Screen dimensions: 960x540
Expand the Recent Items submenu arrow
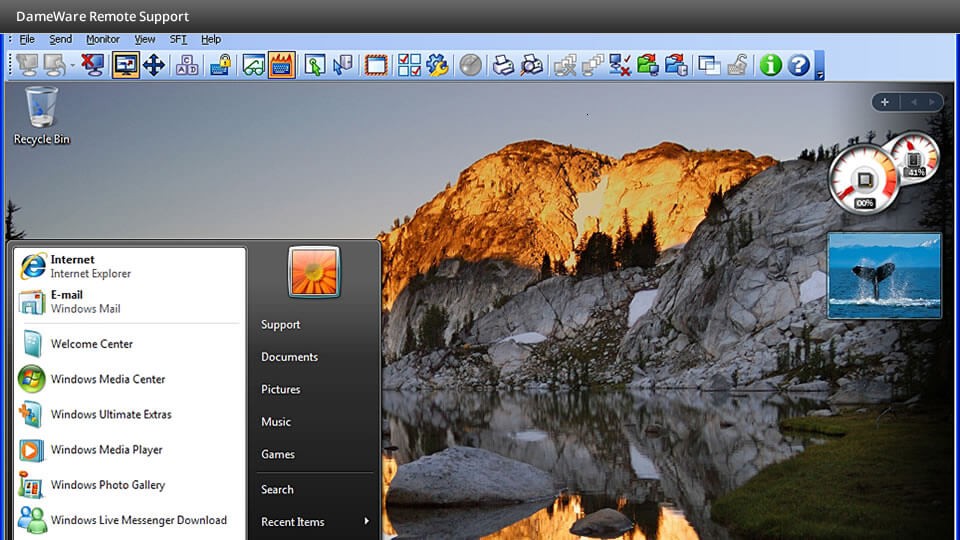pos(366,521)
